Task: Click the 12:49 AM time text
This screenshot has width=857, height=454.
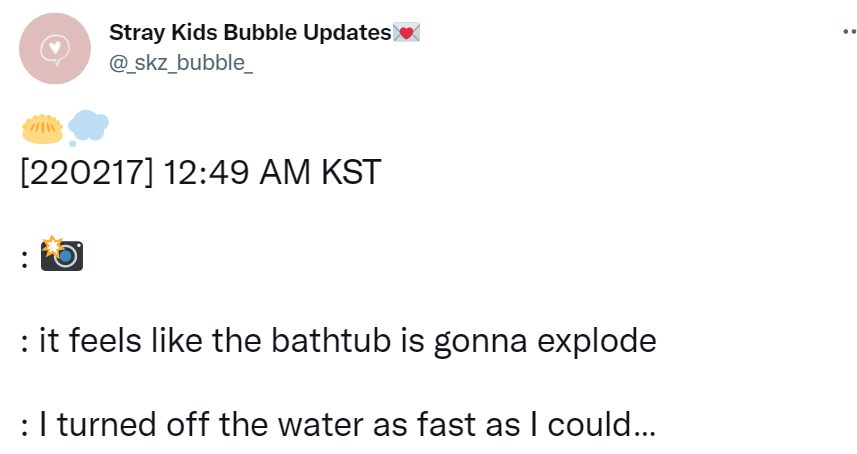Action: 237,173
